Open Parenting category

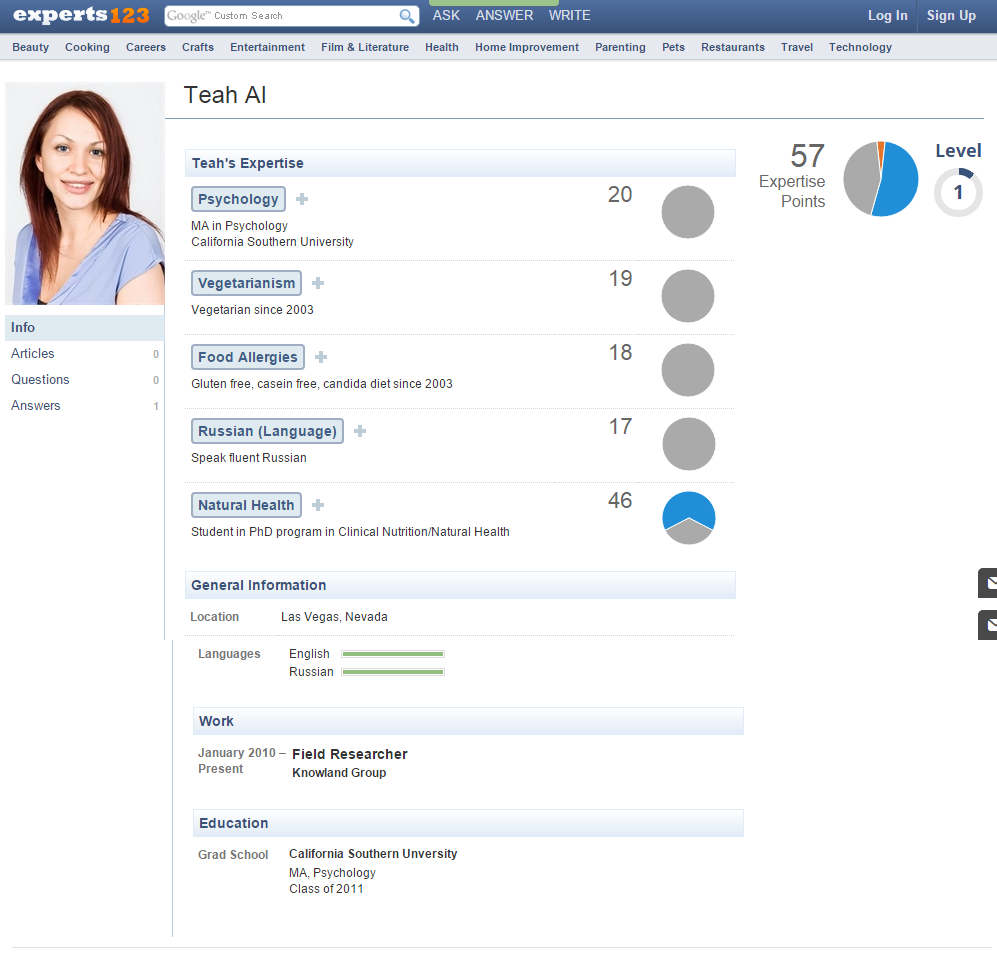(620, 47)
